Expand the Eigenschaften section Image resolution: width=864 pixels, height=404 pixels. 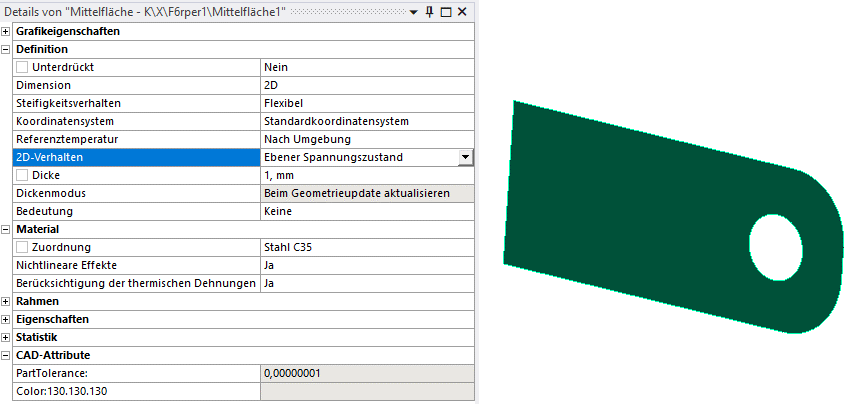[x=6, y=319]
